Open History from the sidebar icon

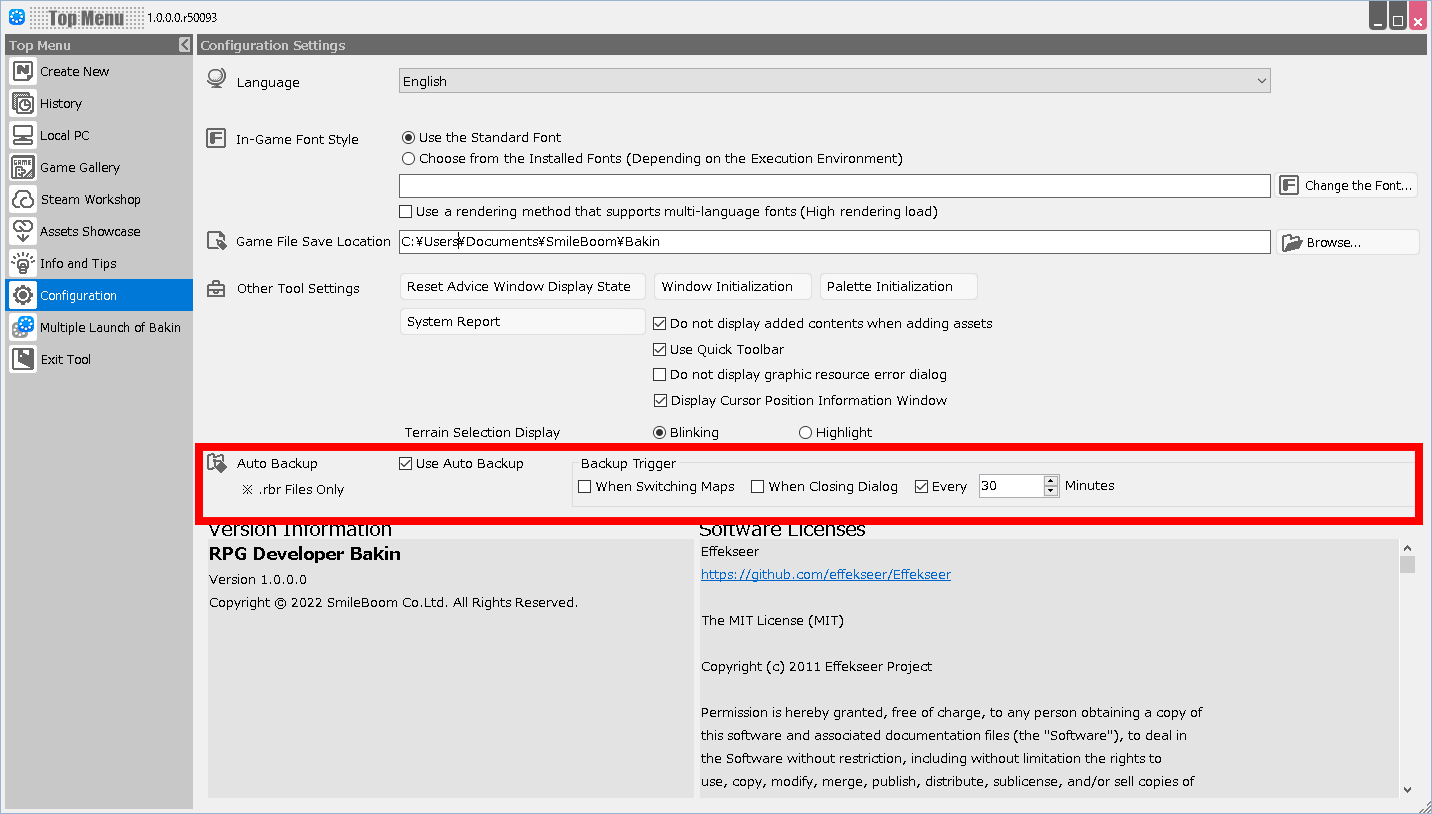[x=23, y=103]
